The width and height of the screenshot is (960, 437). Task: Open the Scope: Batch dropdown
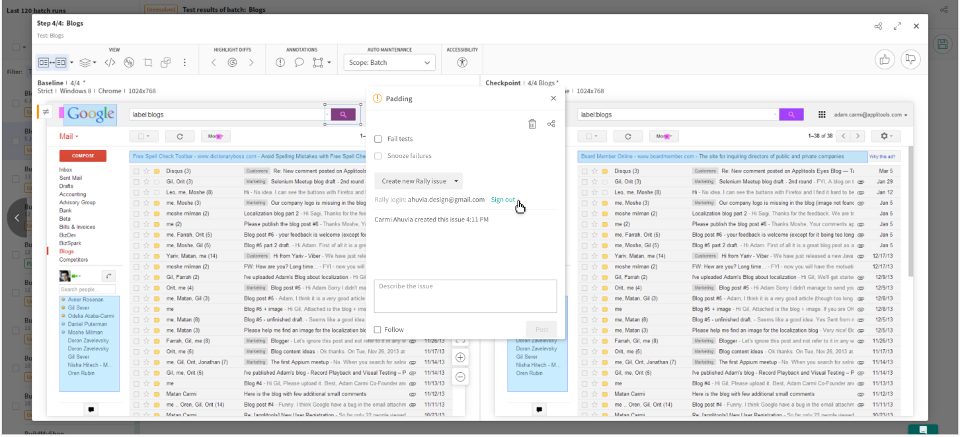pos(389,62)
